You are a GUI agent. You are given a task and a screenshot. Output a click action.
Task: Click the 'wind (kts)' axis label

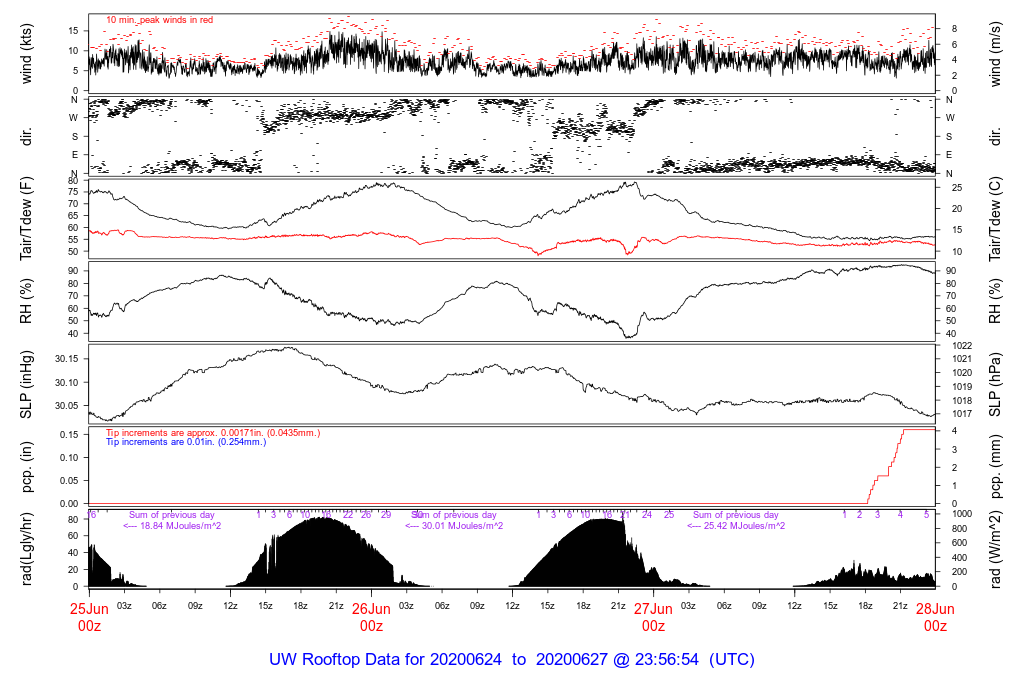pos(27,54)
